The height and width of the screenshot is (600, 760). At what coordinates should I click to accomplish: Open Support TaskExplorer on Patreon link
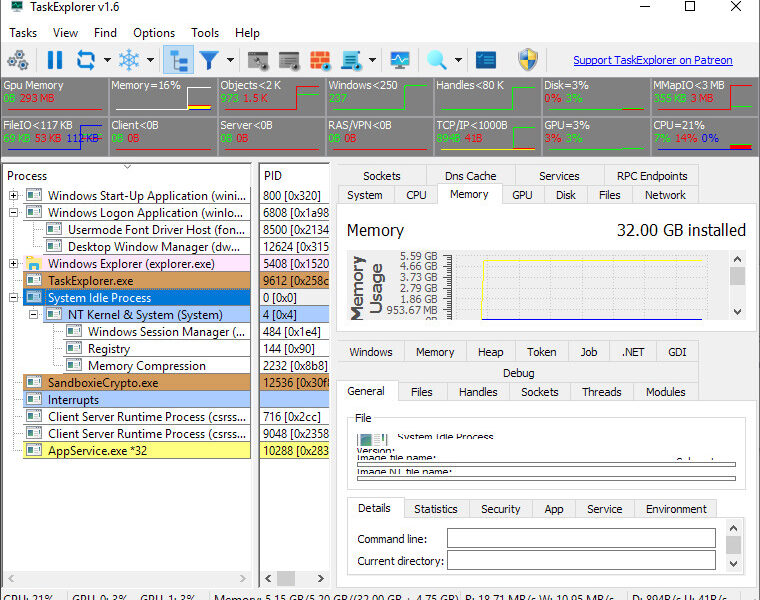pyautogui.click(x=652, y=60)
